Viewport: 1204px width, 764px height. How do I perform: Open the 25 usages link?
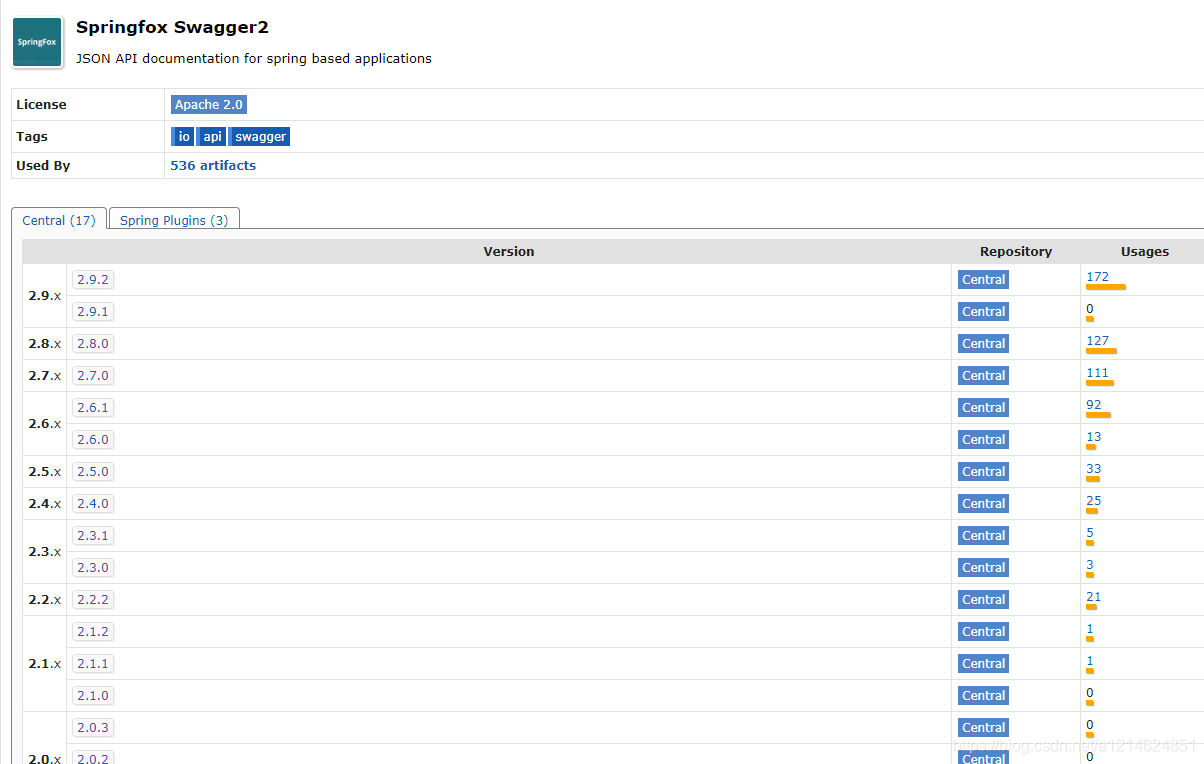coord(1094,501)
